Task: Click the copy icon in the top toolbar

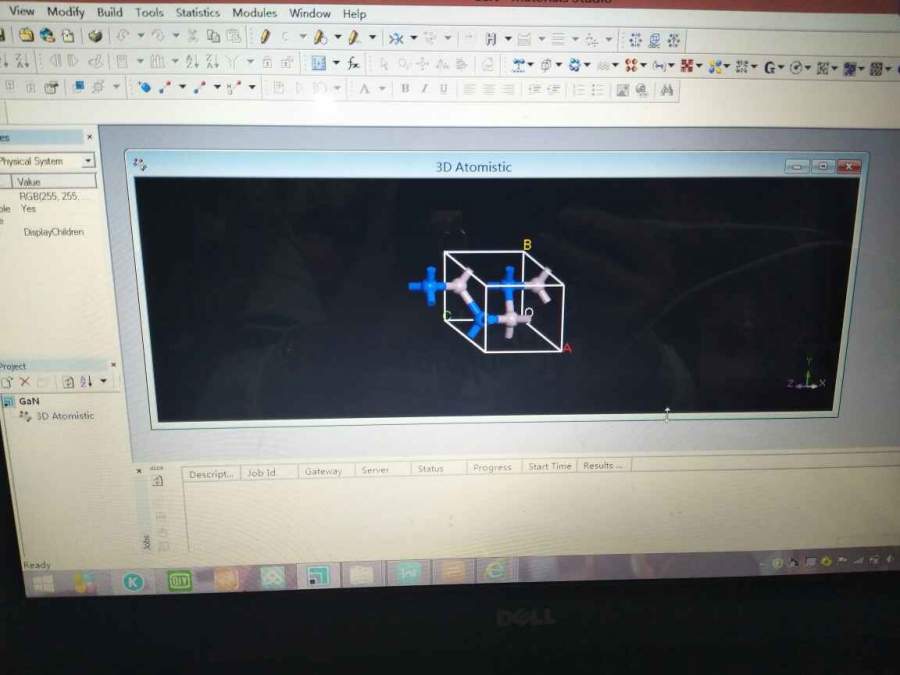Action: (213, 36)
